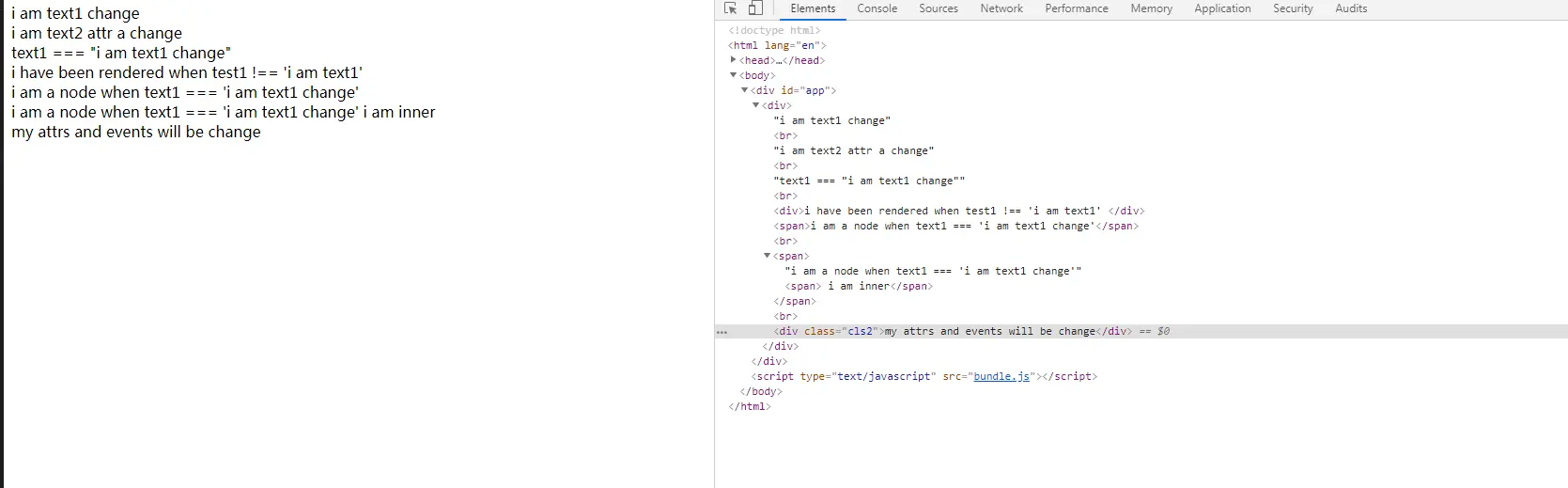
Task: Open the Application tab
Action: 1222,8
